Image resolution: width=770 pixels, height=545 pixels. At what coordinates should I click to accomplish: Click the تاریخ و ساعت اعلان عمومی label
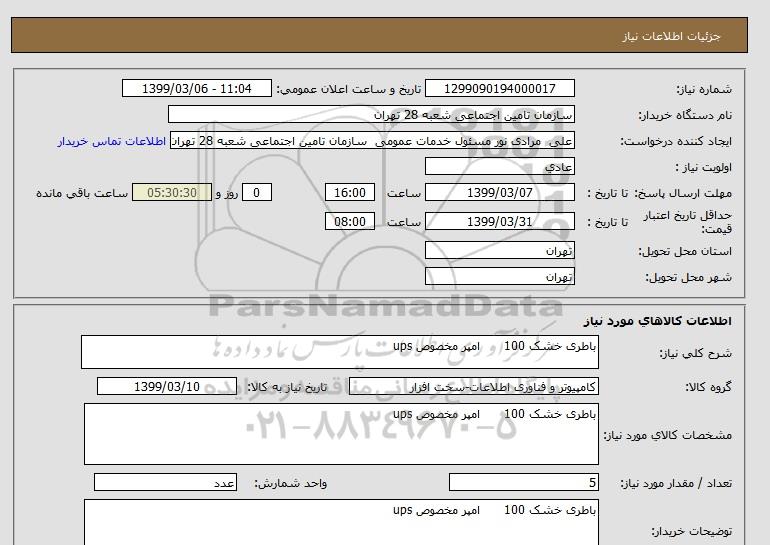click(x=349, y=89)
